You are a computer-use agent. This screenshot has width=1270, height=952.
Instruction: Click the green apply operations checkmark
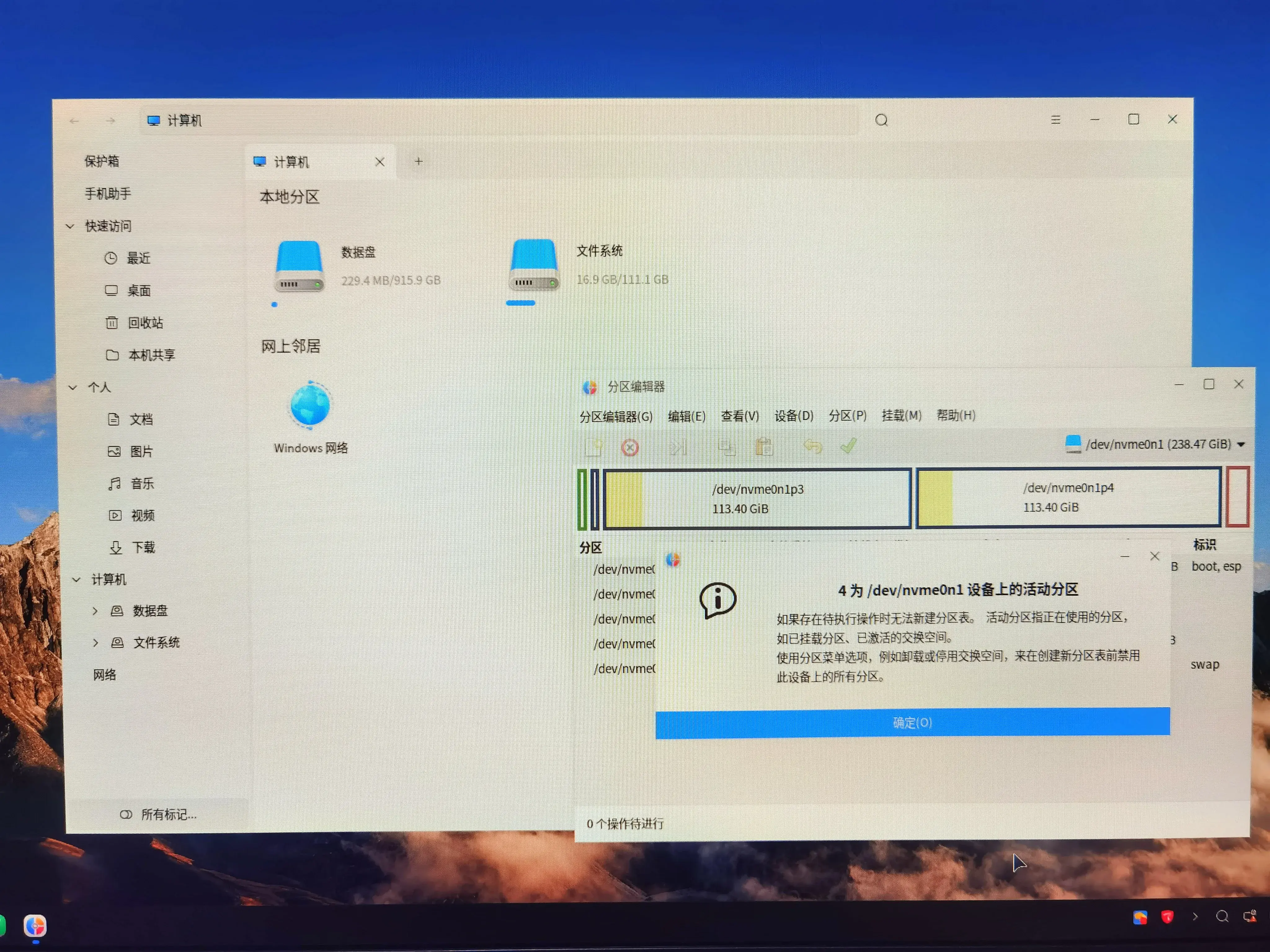pyautogui.click(x=849, y=446)
